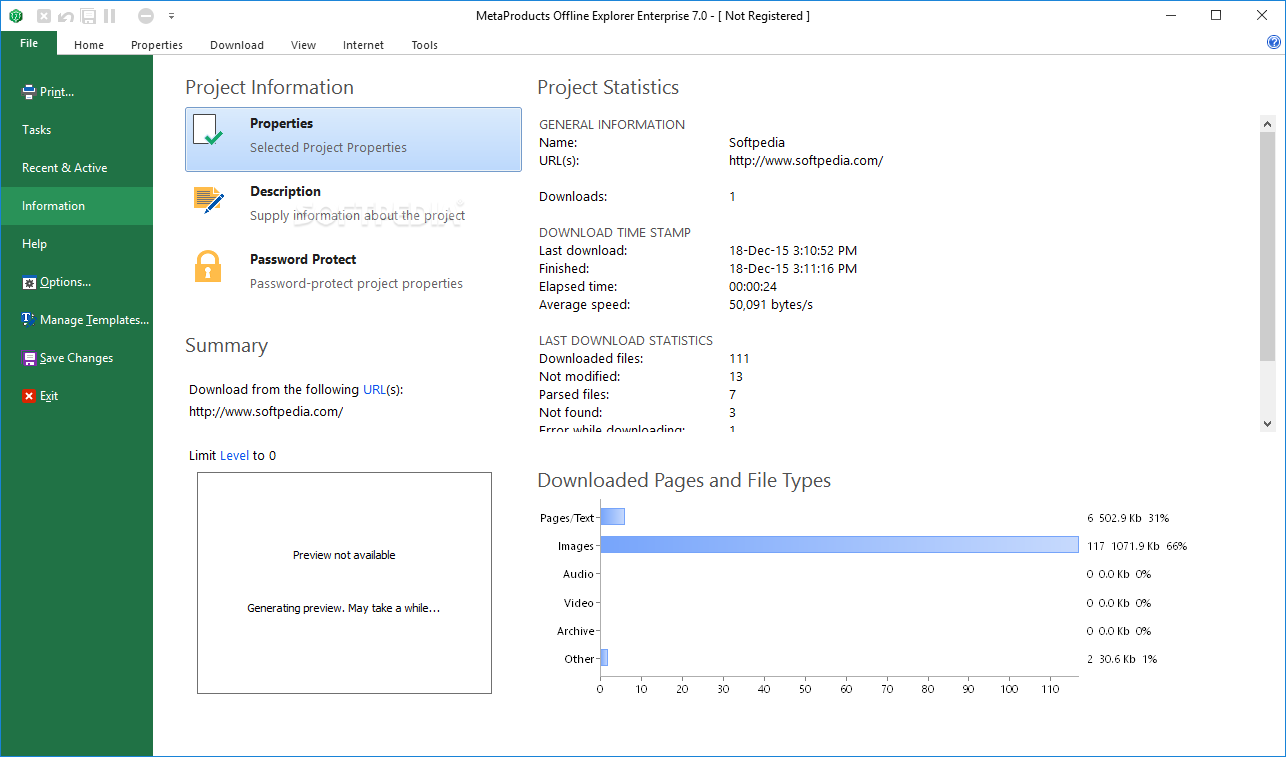Click the Project Statistics scrollbar down arrow
Viewport: 1286px width, 757px height.
click(x=1268, y=424)
